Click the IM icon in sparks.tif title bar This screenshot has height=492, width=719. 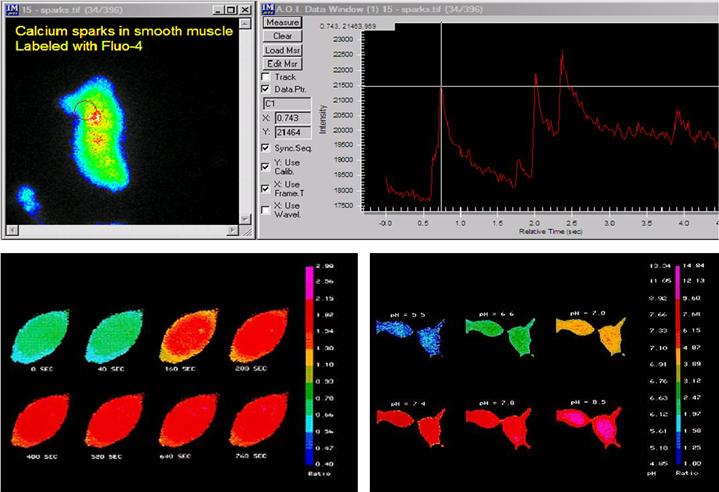click(11, 9)
